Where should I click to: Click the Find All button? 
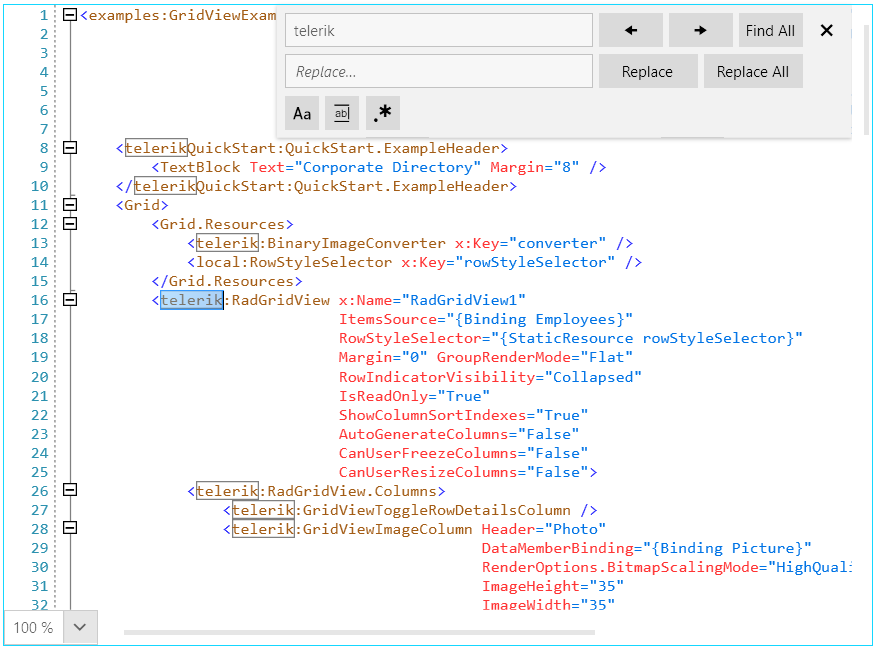click(x=770, y=30)
